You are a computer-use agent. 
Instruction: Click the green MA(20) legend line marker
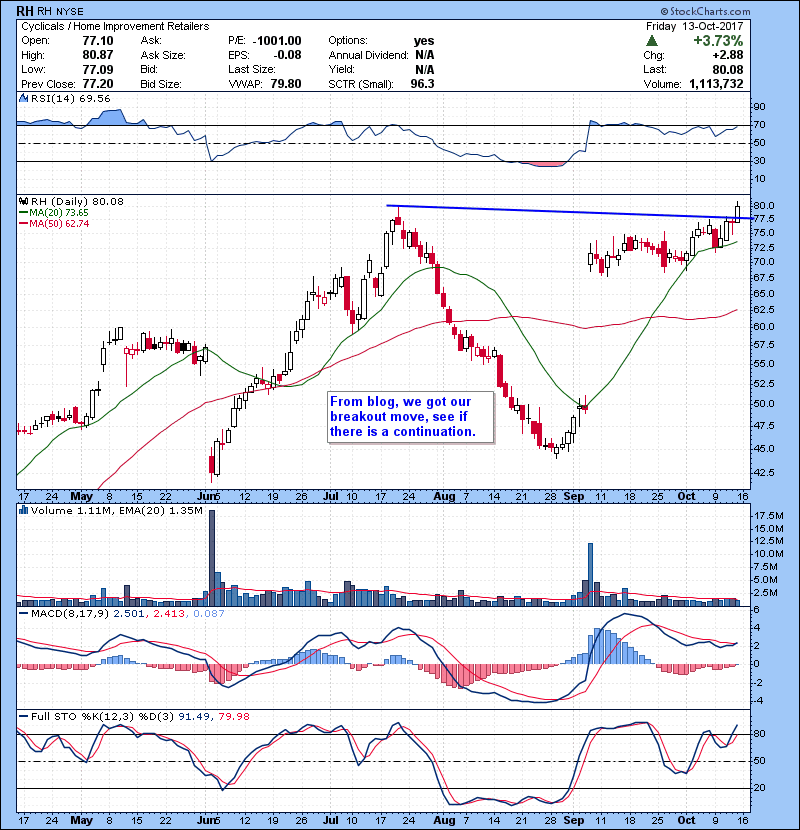pyautogui.click(x=23, y=213)
